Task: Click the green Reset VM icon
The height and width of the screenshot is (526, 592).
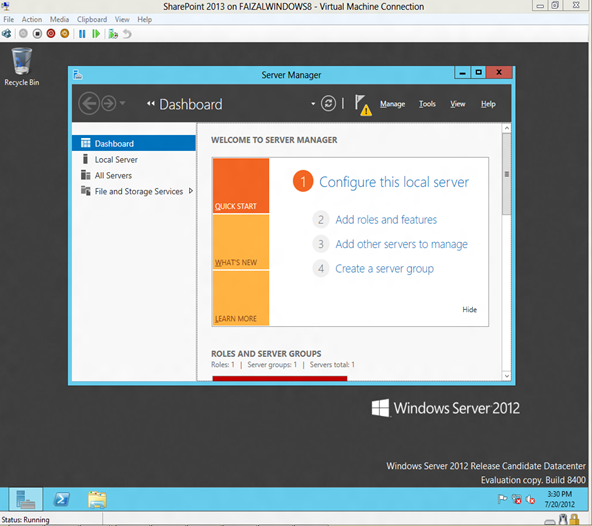Action: [96, 34]
